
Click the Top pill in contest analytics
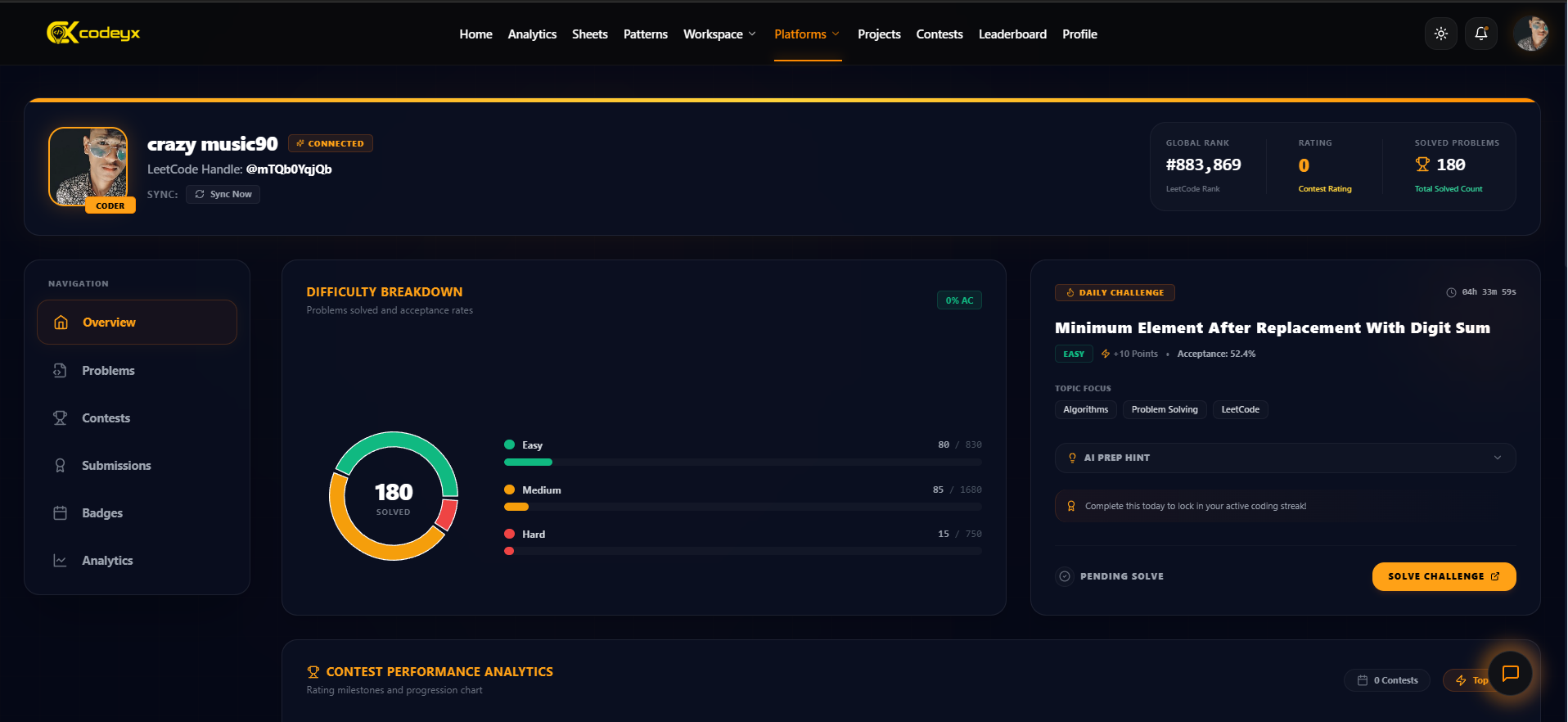1471,680
